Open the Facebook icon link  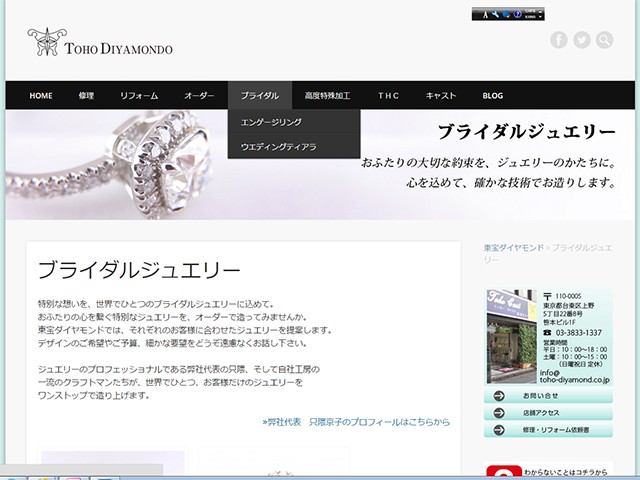coord(559,40)
